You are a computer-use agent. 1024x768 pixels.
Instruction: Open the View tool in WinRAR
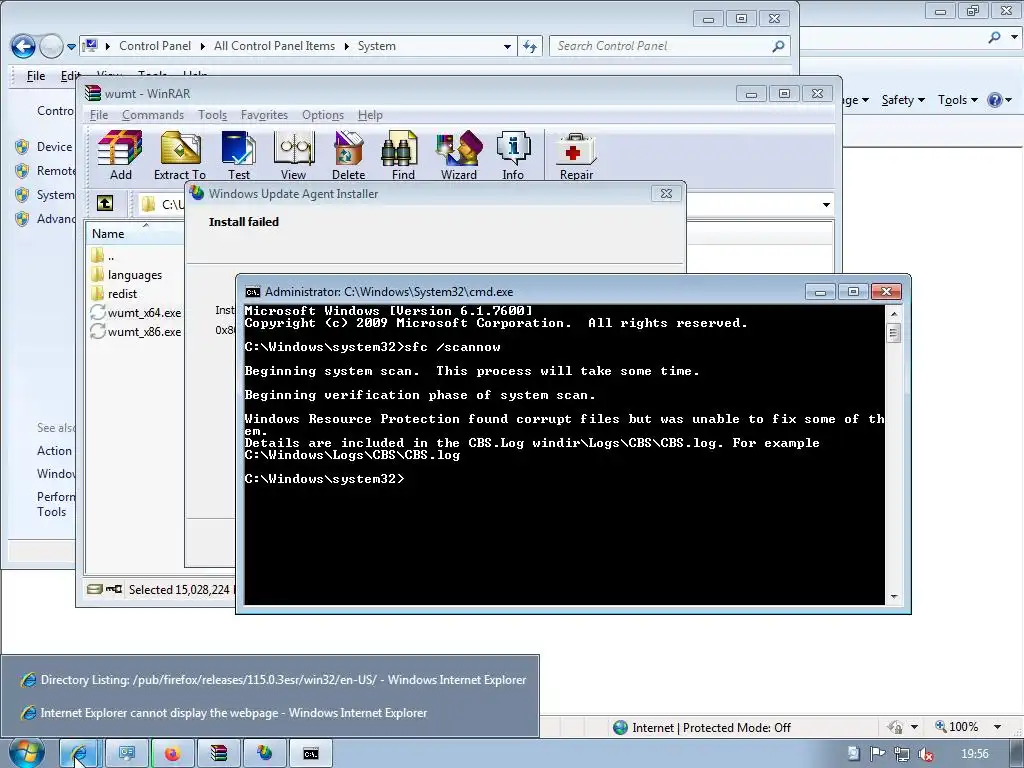[x=293, y=155]
